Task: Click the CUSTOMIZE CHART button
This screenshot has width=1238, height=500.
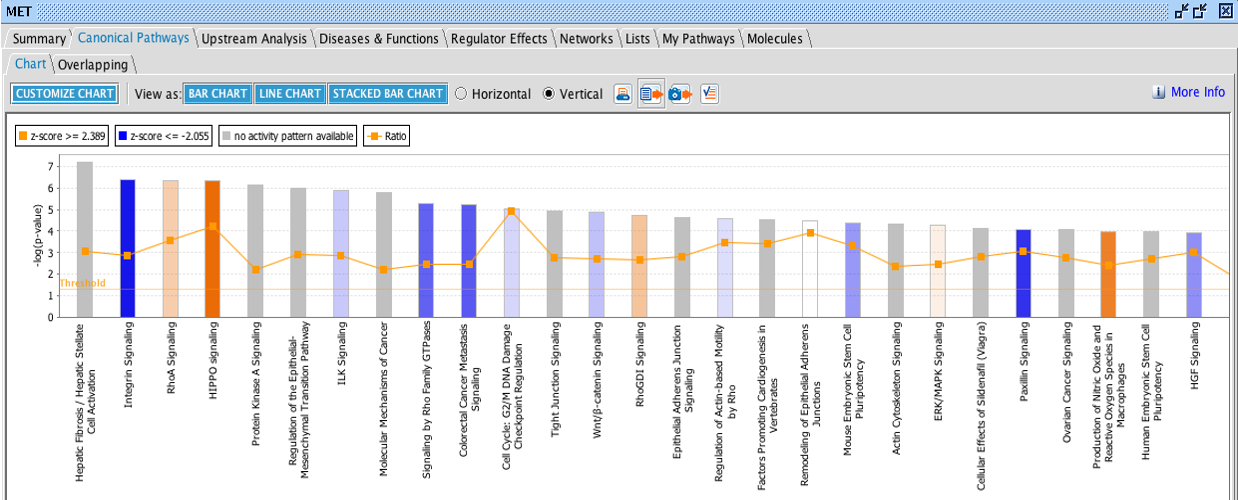Action: (x=65, y=94)
